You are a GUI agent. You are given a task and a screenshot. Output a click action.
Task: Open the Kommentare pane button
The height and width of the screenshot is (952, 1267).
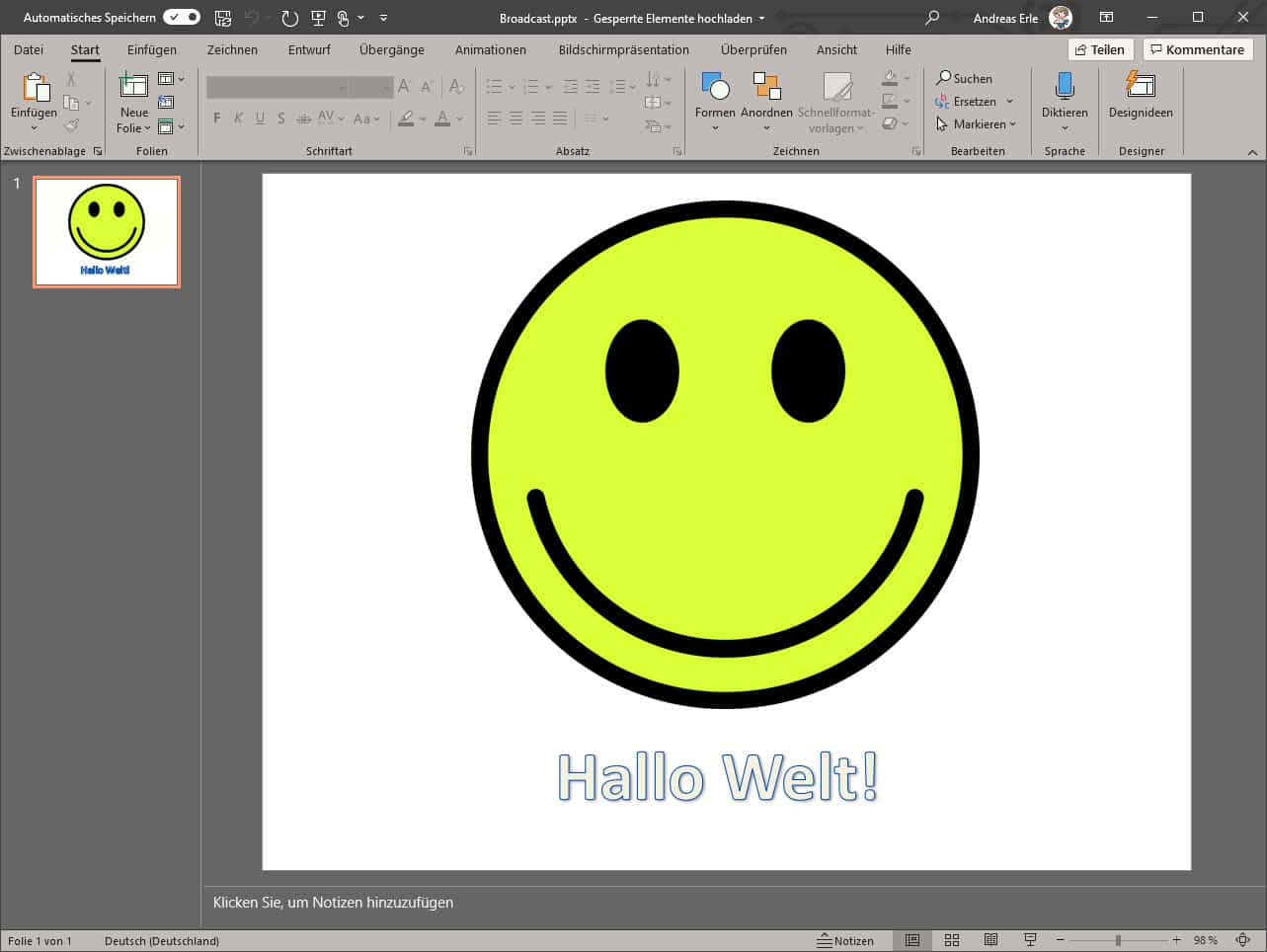pyautogui.click(x=1197, y=49)
